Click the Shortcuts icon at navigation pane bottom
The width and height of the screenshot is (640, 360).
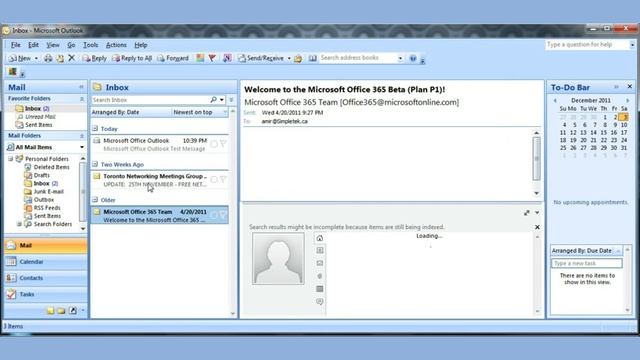click(x=73, y=311)
